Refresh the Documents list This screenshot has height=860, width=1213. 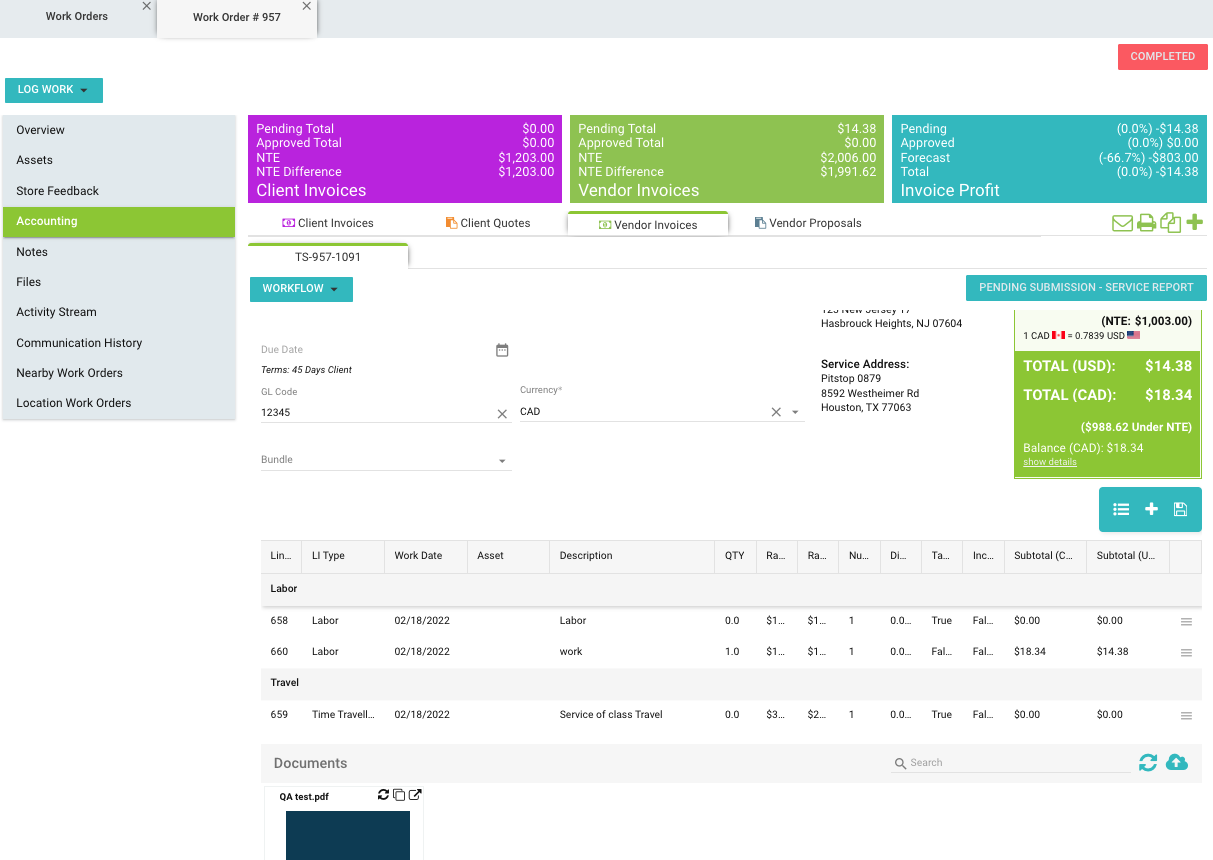pyautogui.click(x=1148, y=763)
